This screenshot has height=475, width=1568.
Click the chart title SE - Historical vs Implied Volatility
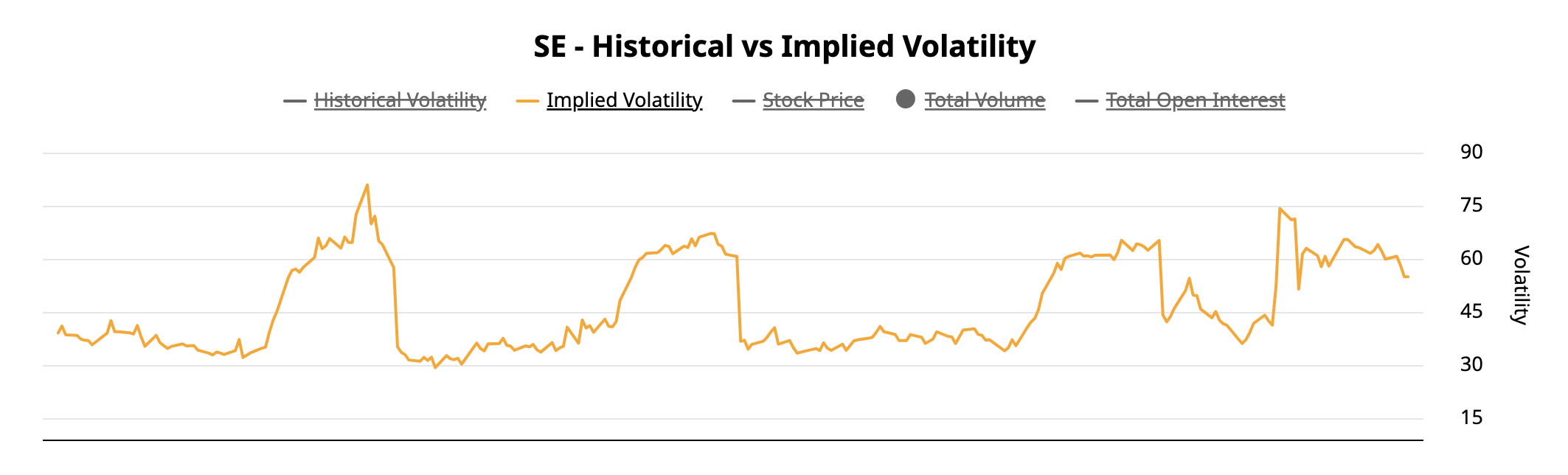[x=784, y=46]
